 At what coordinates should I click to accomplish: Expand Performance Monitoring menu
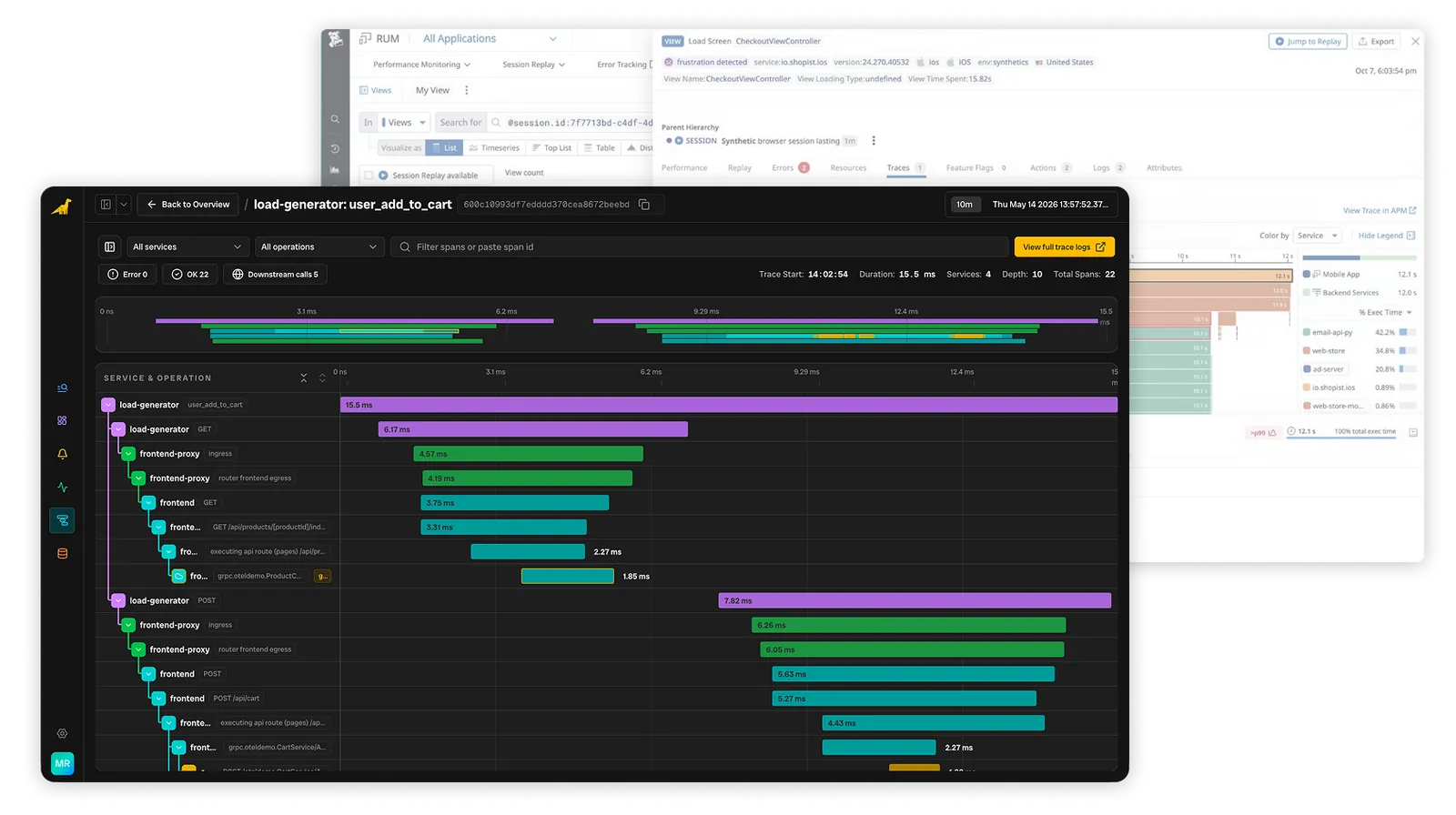click(x=421, y=65)
